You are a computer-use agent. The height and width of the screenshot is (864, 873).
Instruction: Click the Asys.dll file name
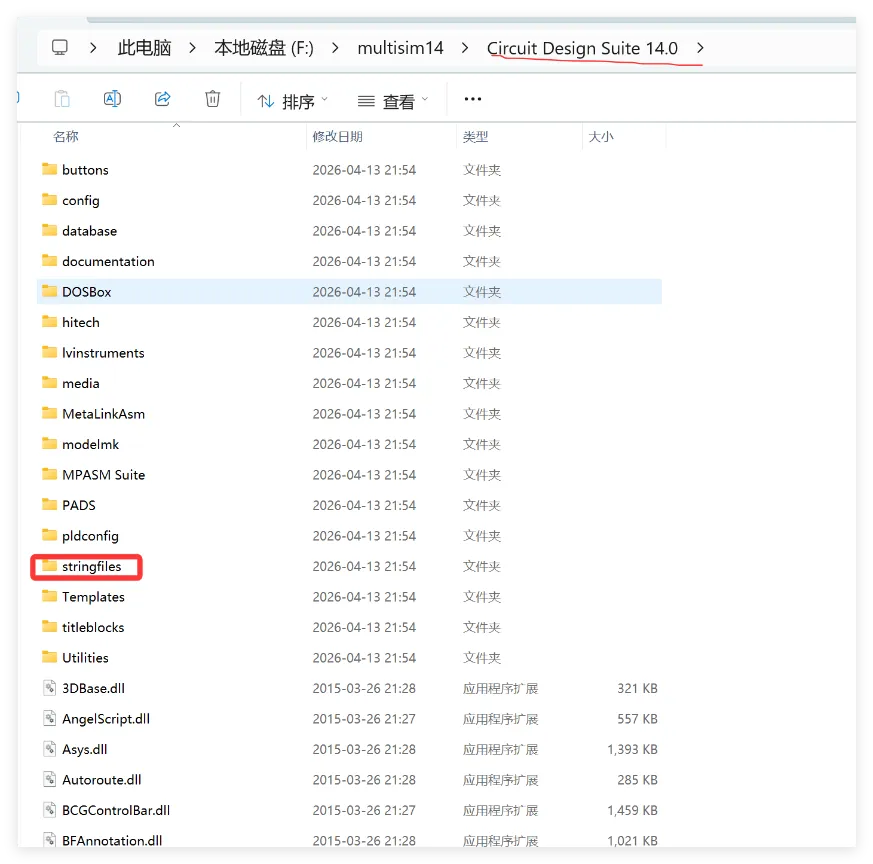[x=85, y=749]
